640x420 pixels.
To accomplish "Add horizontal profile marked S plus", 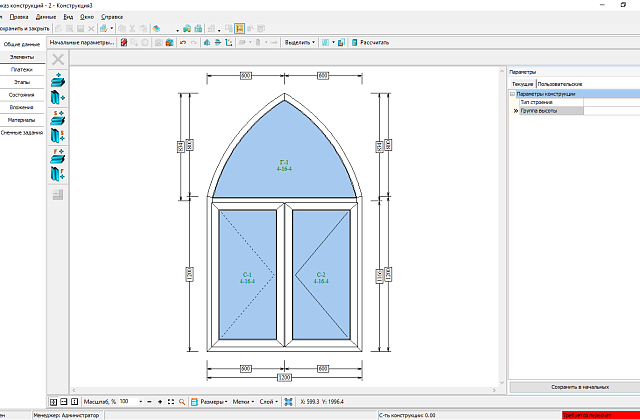I will coord(58,118).
